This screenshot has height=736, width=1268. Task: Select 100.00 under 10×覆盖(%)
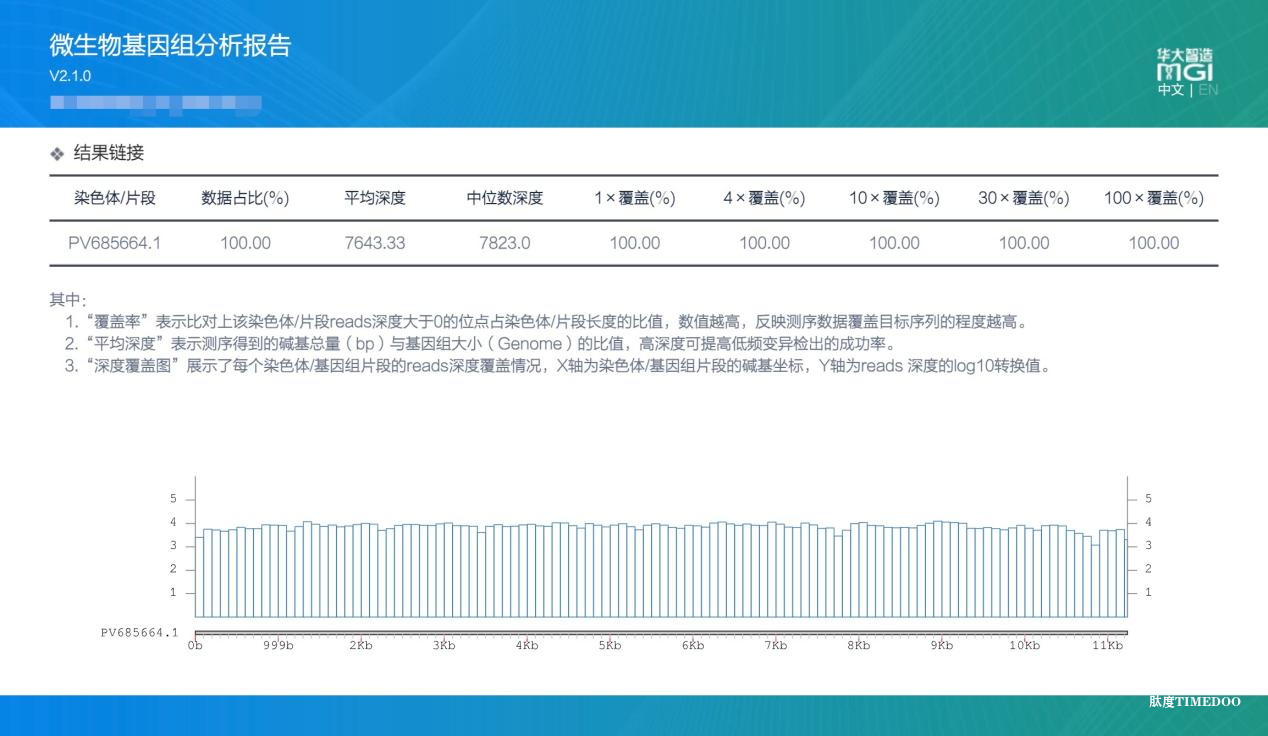click(894, 243)
